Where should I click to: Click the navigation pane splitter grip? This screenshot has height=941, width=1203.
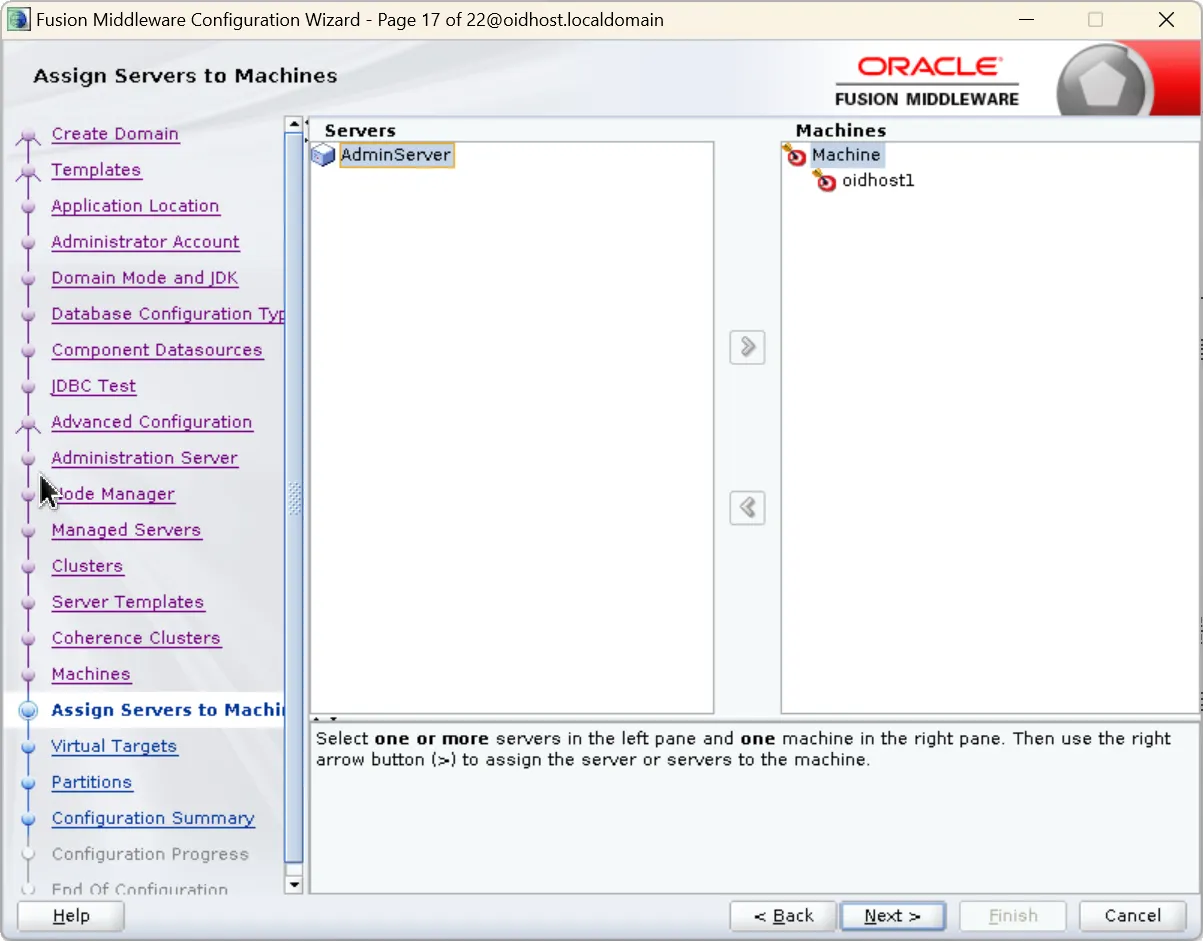pyautogui.click(x=295, y=498)
